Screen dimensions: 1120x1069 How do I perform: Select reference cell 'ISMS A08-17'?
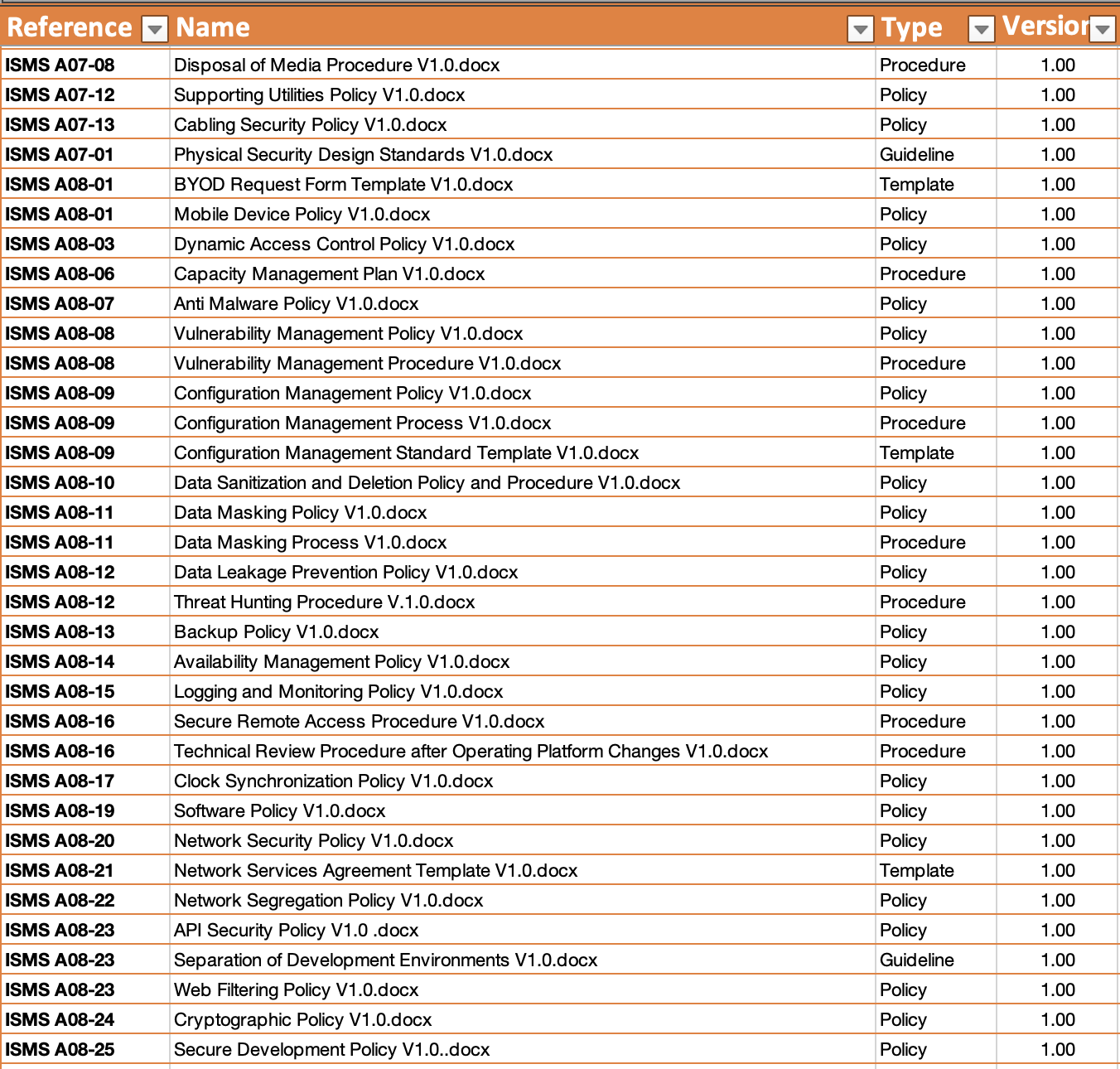pos(85,781)
